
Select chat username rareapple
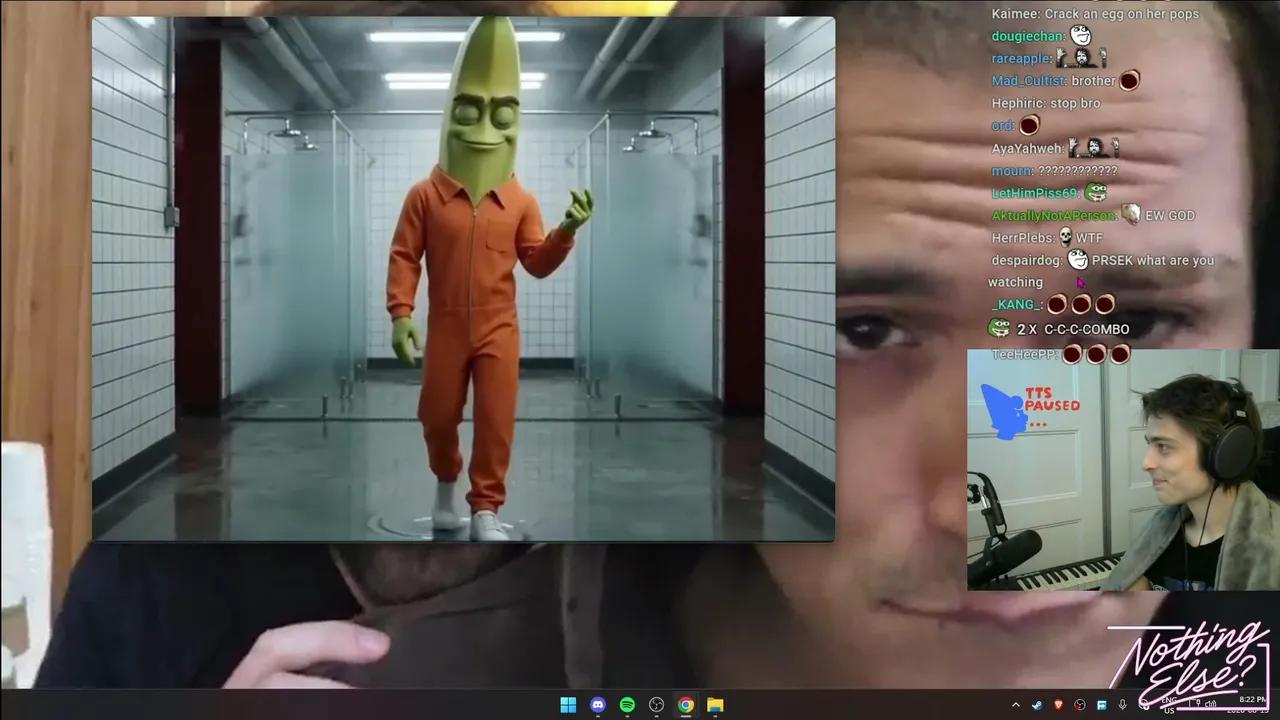click(1020, 59)
